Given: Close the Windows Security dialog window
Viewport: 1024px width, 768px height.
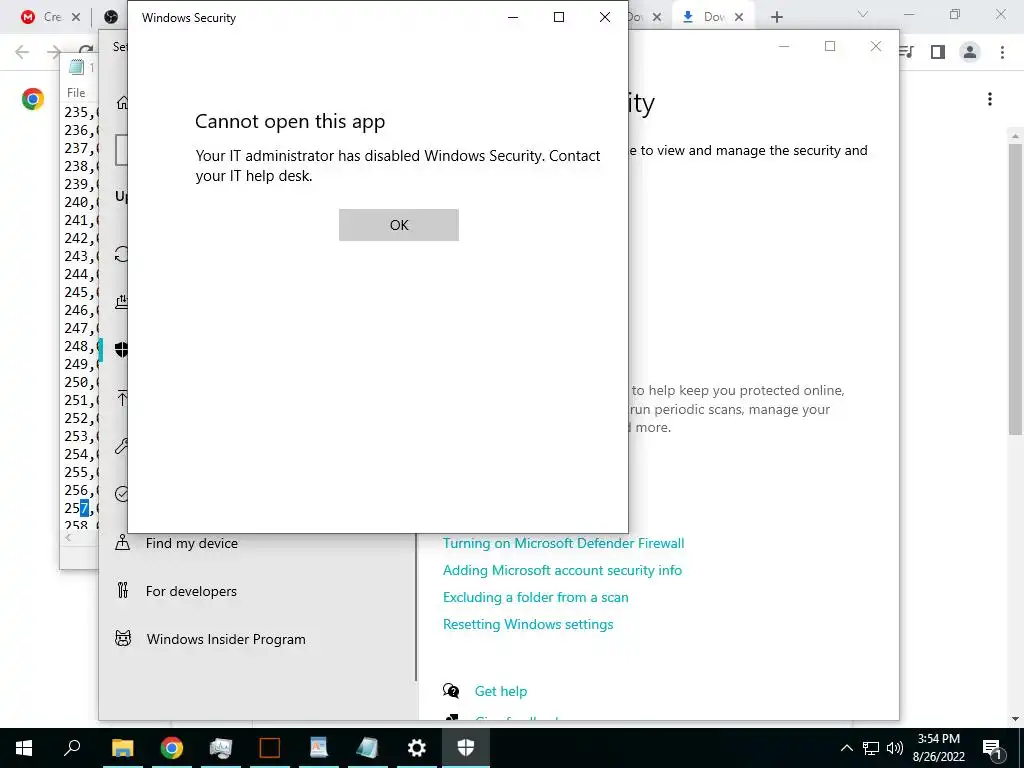Looking at the screenshot, I should [605, 17].
